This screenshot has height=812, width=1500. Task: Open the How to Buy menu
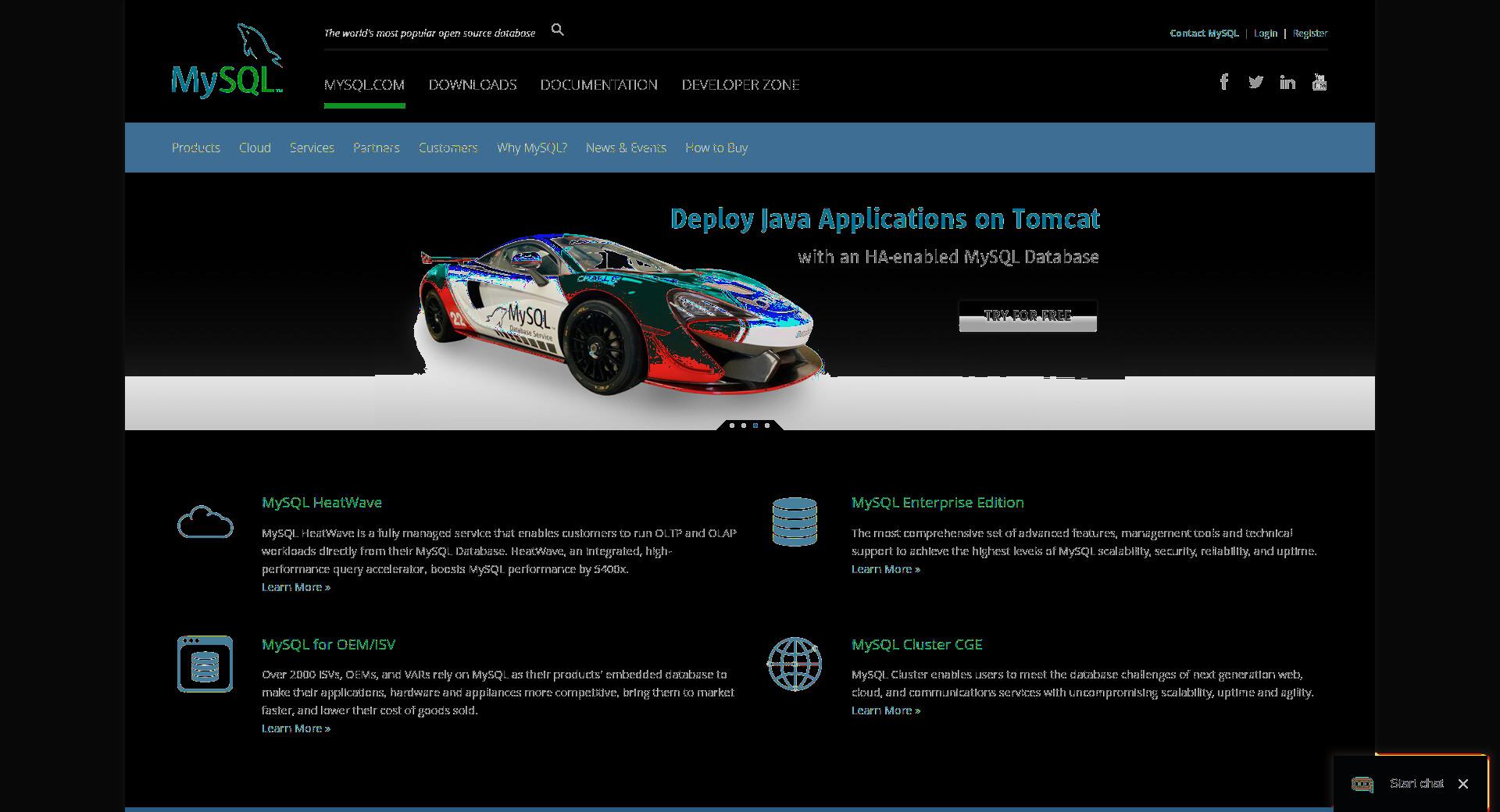point(716,148)
